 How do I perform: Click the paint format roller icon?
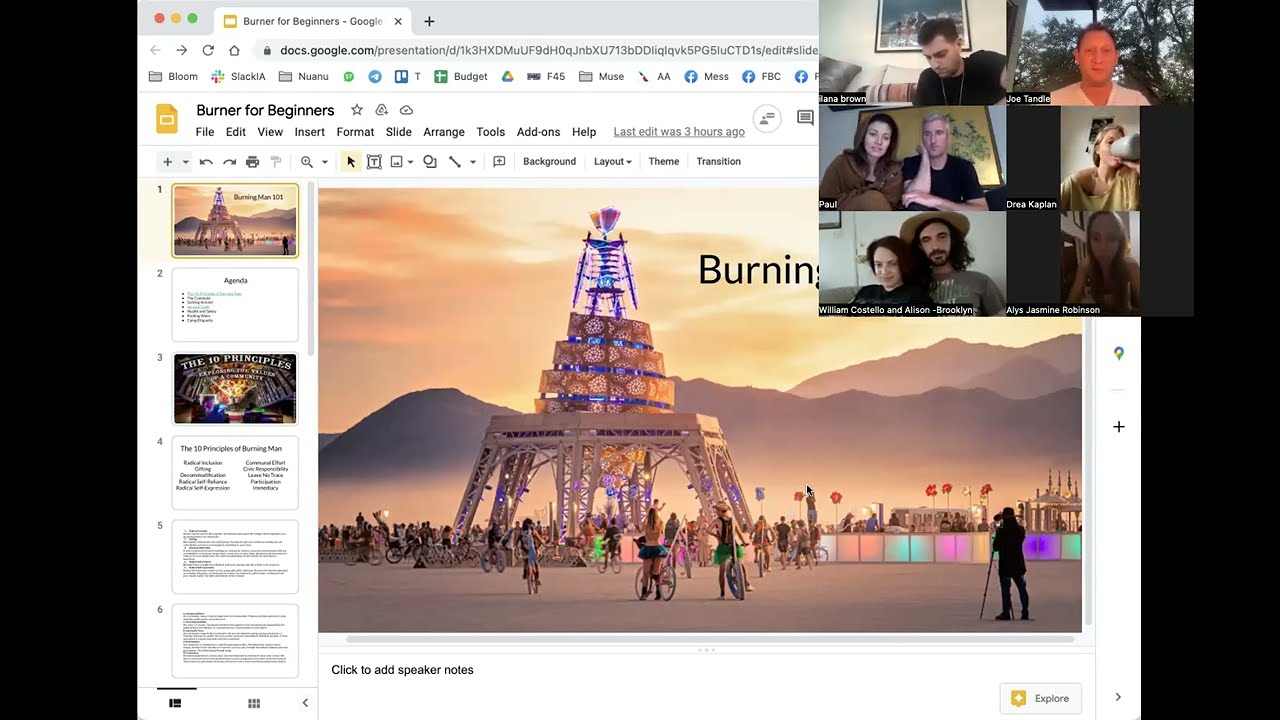tap(276, 162)
